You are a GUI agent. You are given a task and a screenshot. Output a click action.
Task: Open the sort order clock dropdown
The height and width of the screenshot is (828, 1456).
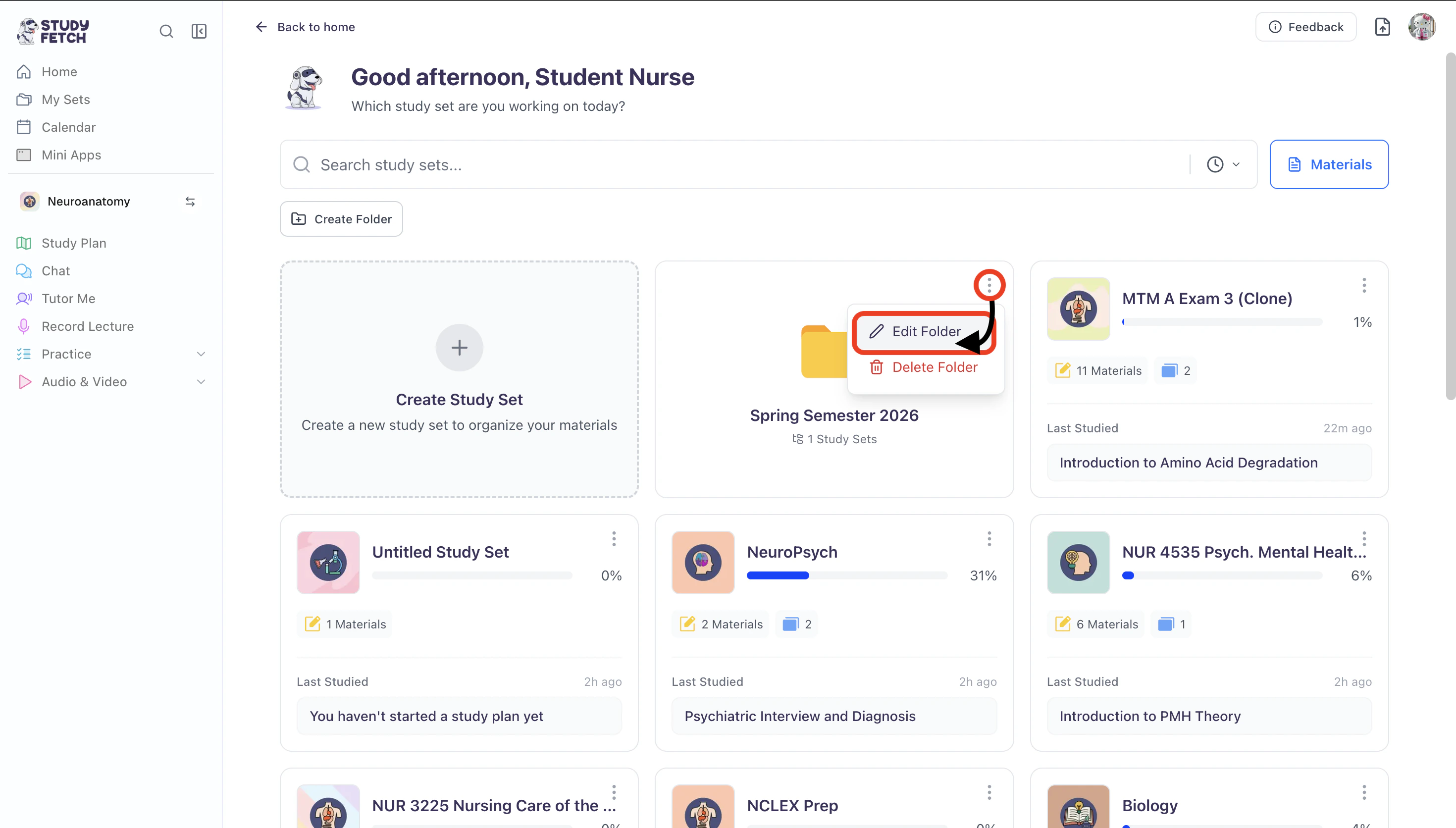(1223, 164)
